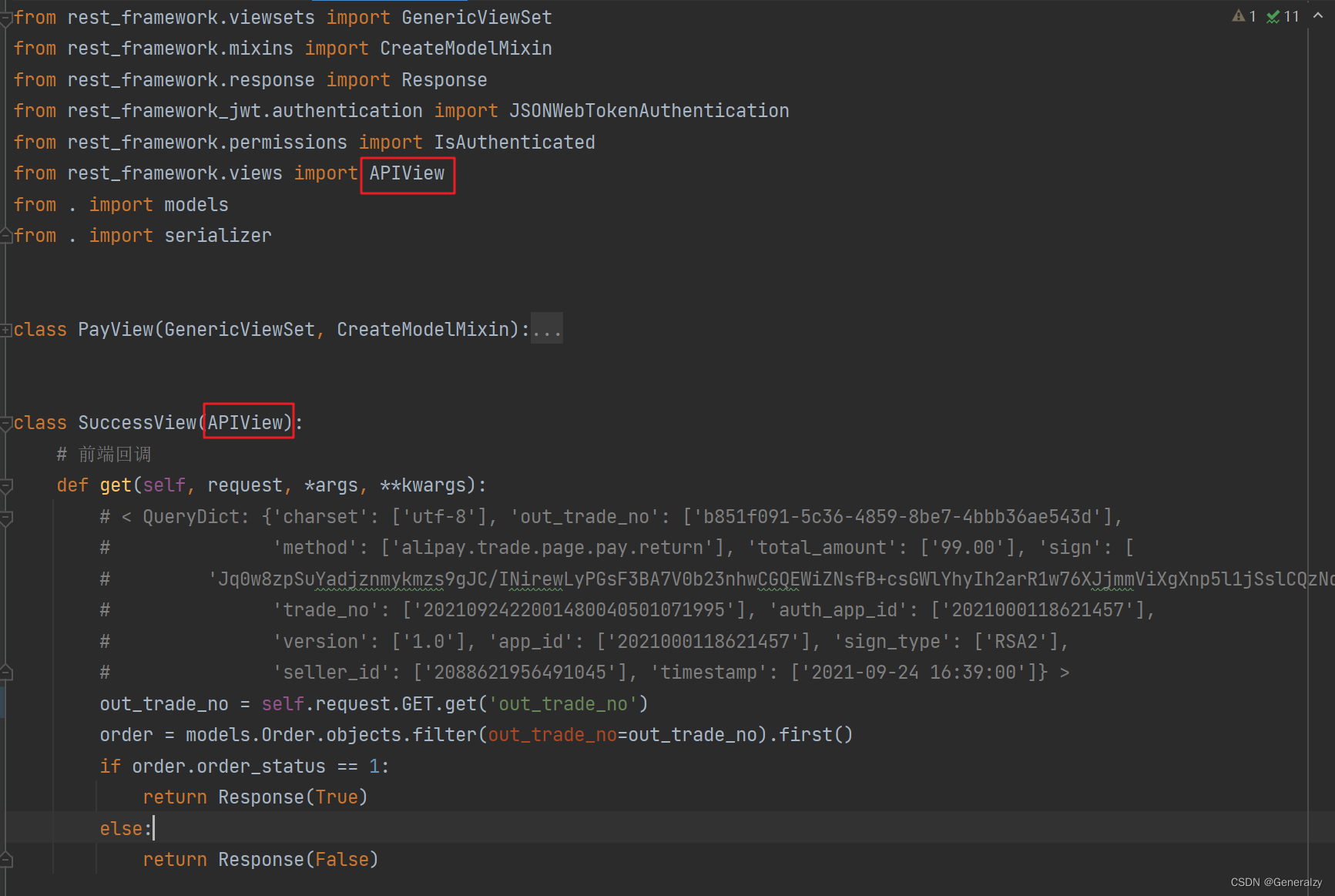Collapse the QueryDict comment block fold marker

[x=6, y=517]
